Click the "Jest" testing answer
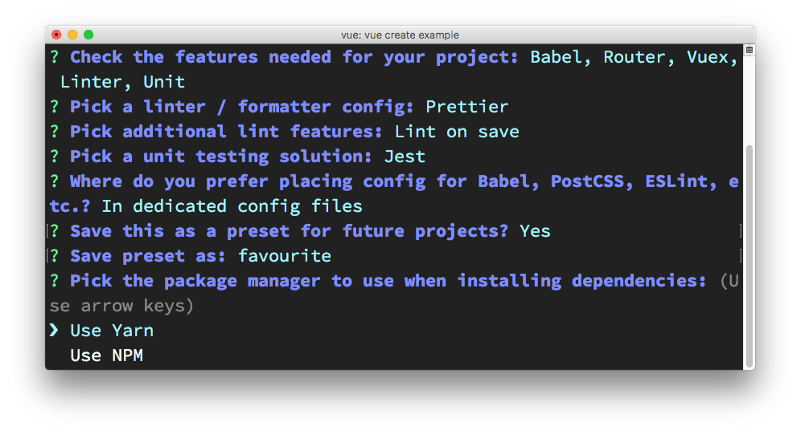The height and width of the screenshot is (434, 800). [x=405, y=156]
